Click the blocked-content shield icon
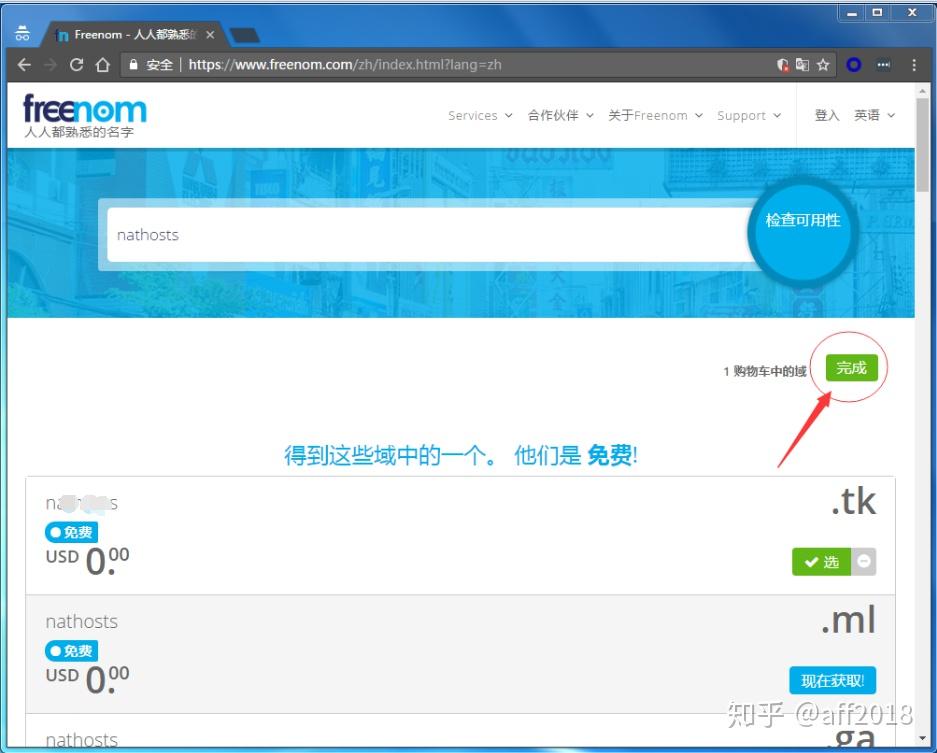Viewport: 937px width, 753px height. pos(783,64)
